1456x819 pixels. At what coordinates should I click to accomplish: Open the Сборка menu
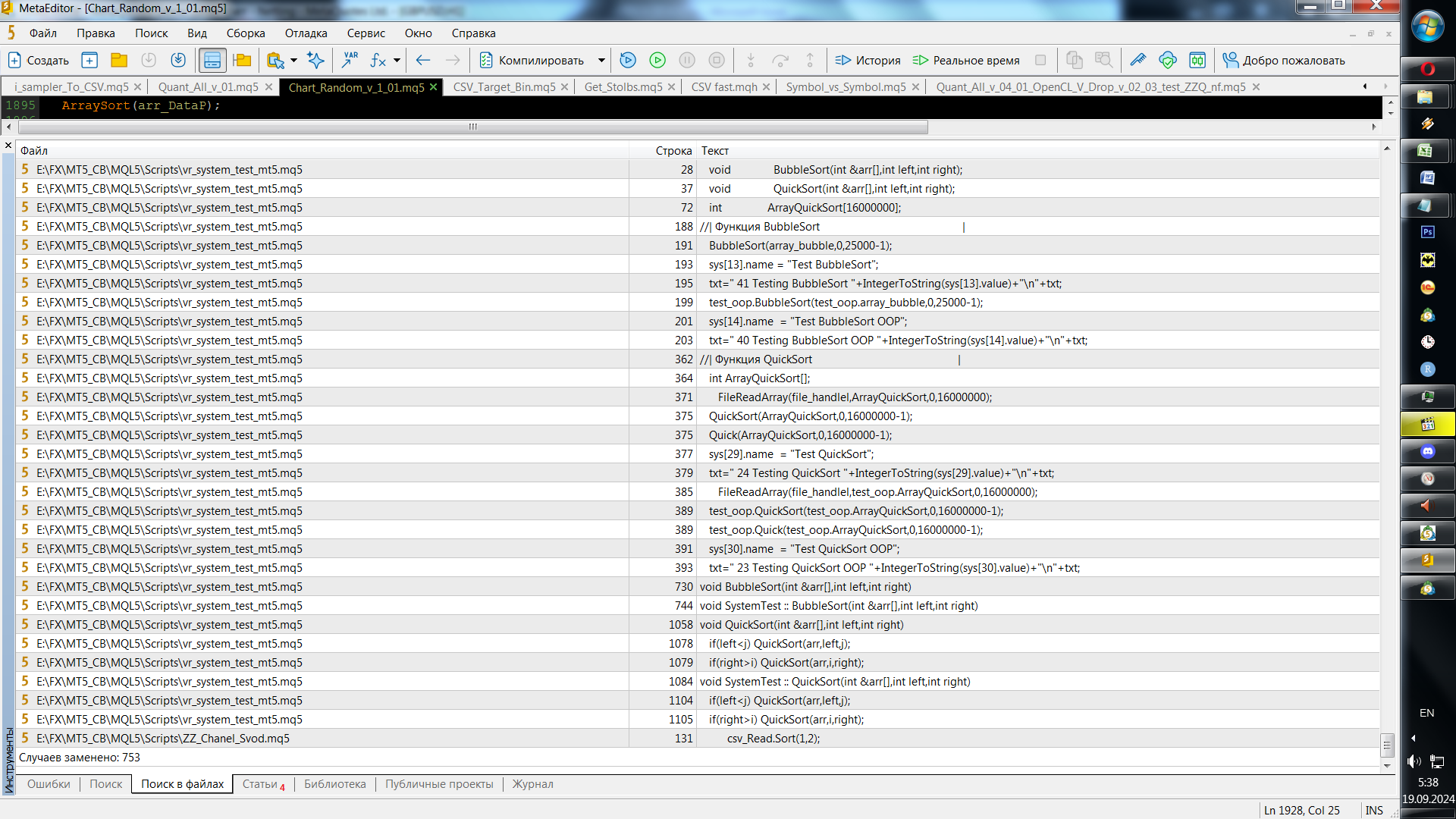pos(245,33)
